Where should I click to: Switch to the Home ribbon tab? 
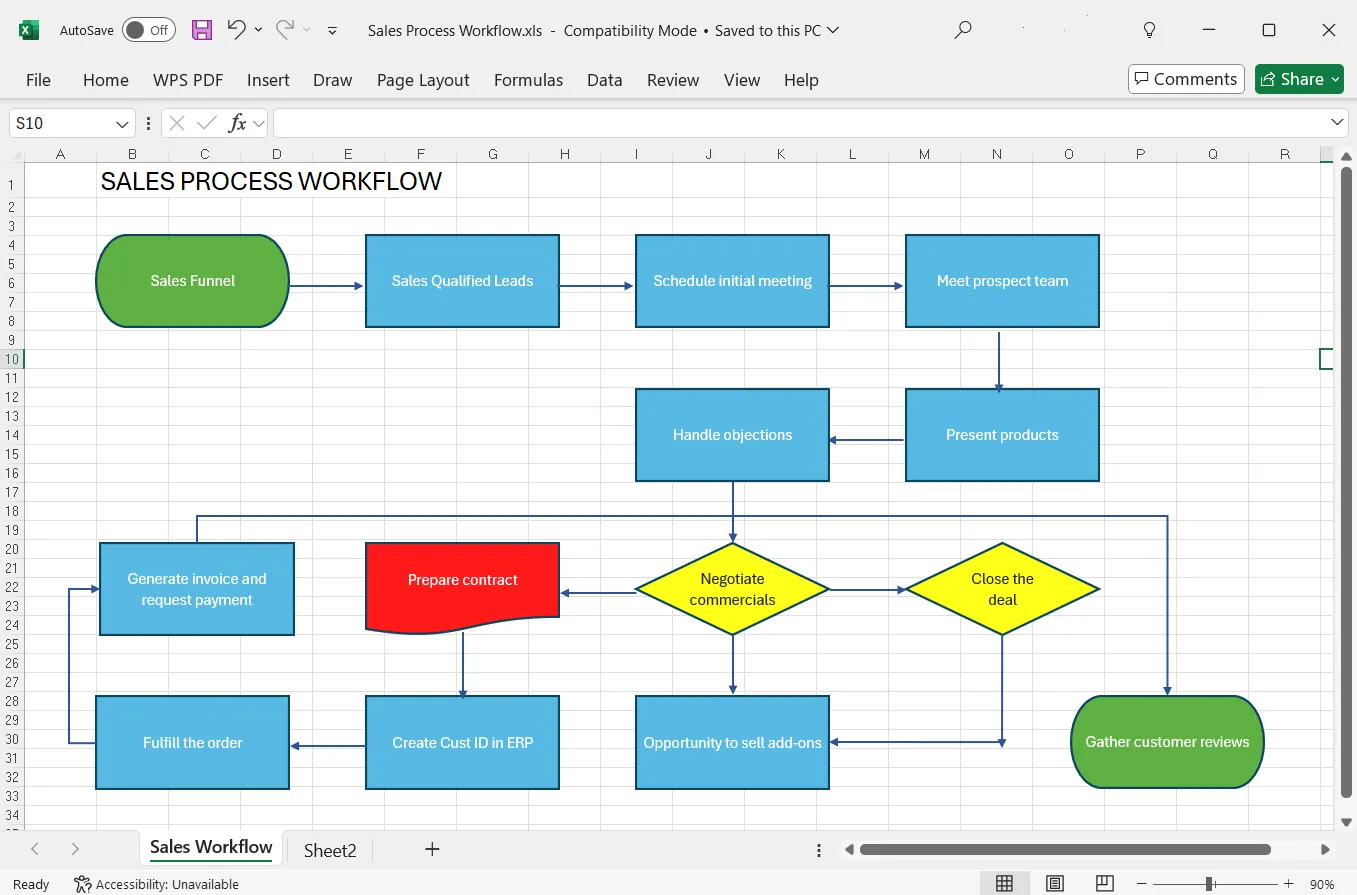tap(105, 80)
